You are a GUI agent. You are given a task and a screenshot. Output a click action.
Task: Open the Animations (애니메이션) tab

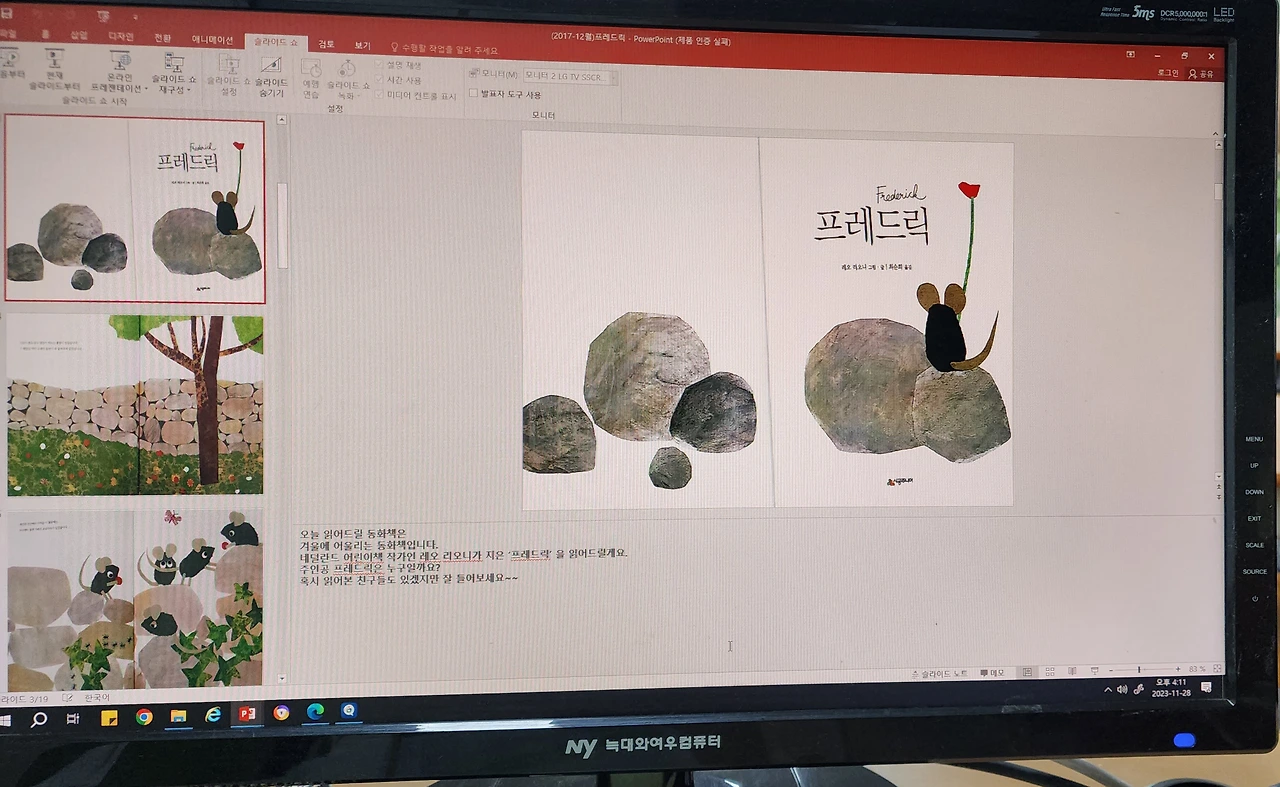212,40
